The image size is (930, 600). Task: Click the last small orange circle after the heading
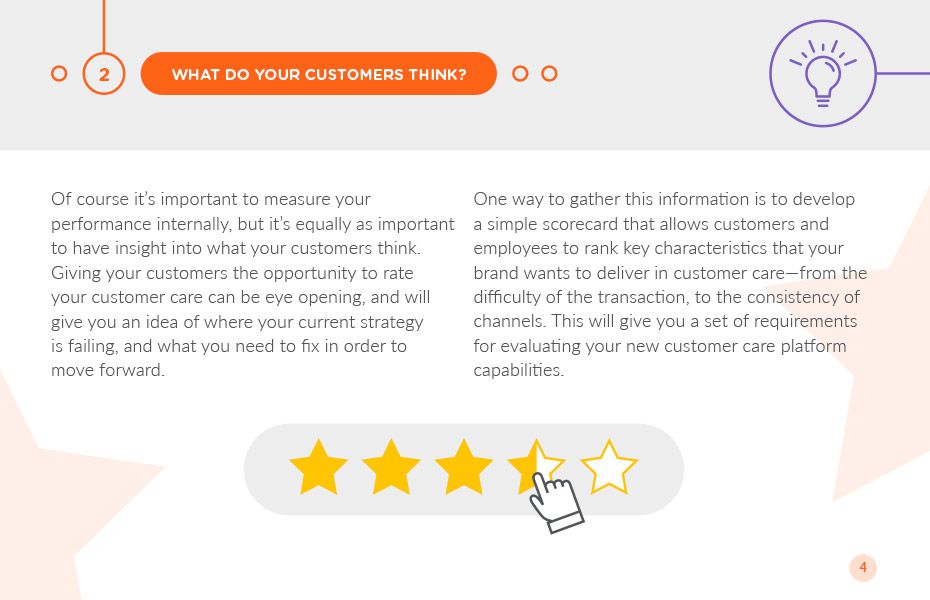coord(549,74)
